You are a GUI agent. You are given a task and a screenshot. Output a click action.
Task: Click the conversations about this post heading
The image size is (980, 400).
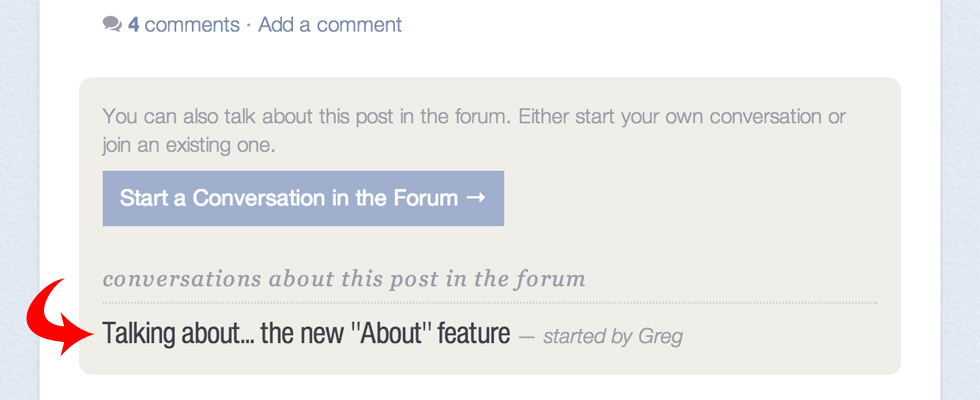344,279
